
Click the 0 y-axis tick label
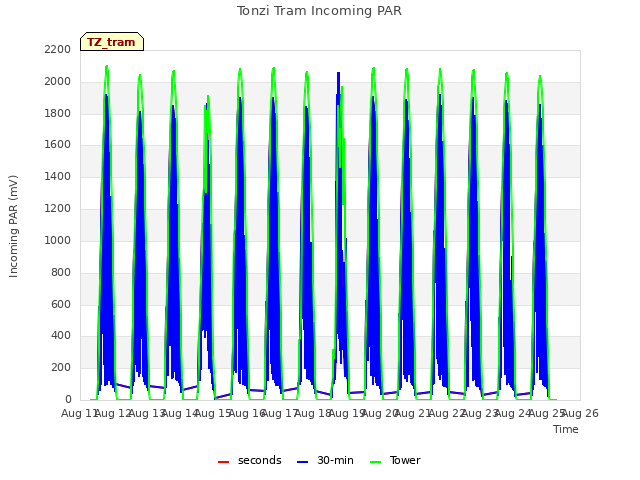pos(68,399)
